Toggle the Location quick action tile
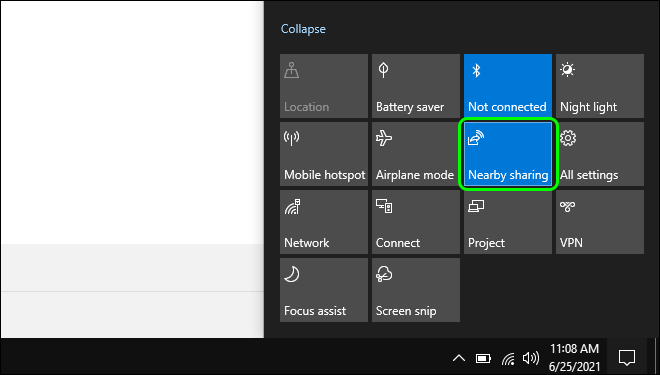This screenshot has height=375, width=660. (x=324, y=86)
